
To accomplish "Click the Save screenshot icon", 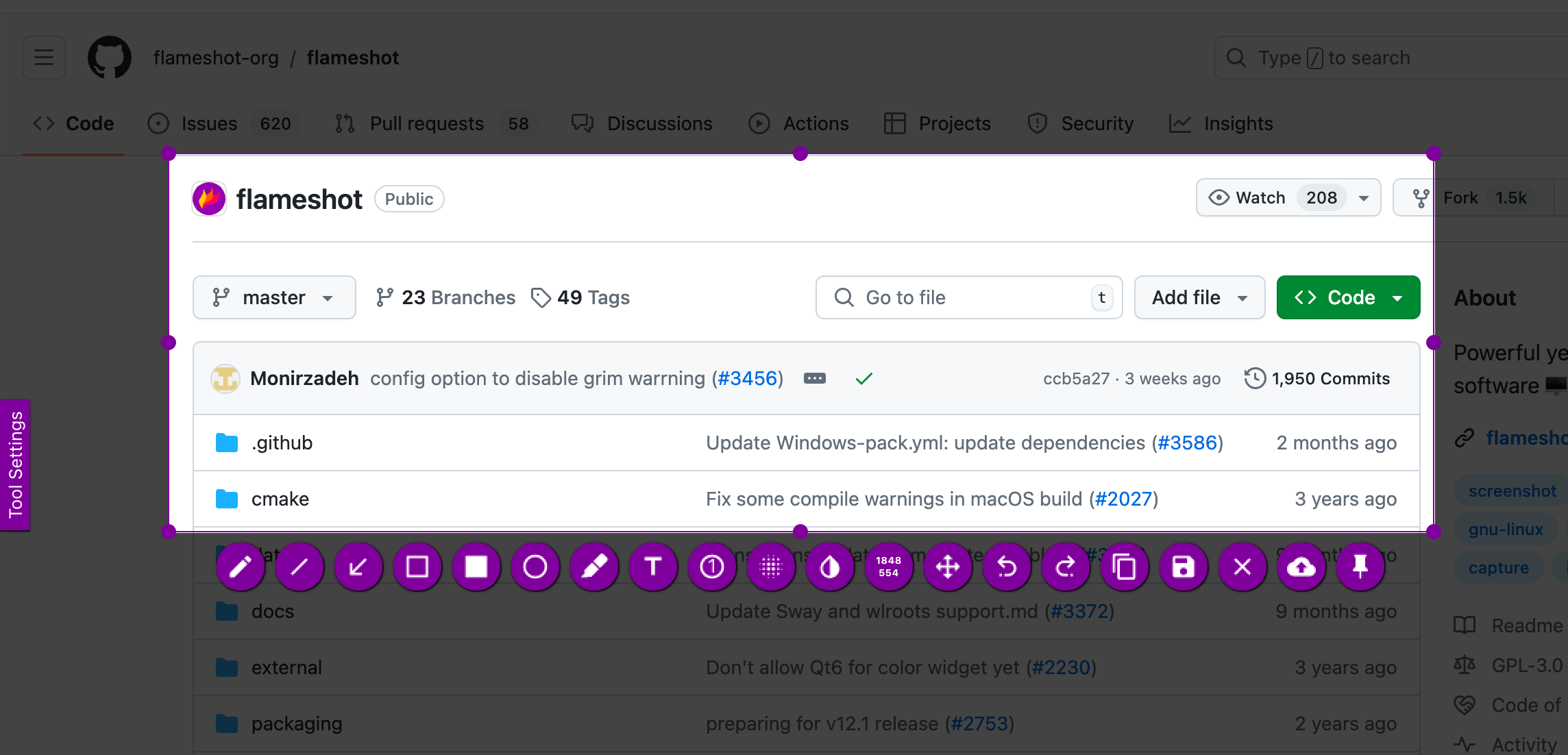I will tap(1184, 567).
